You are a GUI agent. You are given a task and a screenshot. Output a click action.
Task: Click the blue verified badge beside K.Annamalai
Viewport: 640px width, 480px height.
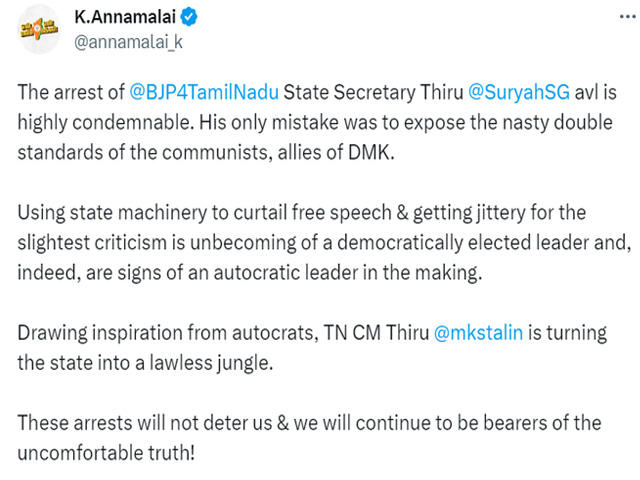[189, 17]
